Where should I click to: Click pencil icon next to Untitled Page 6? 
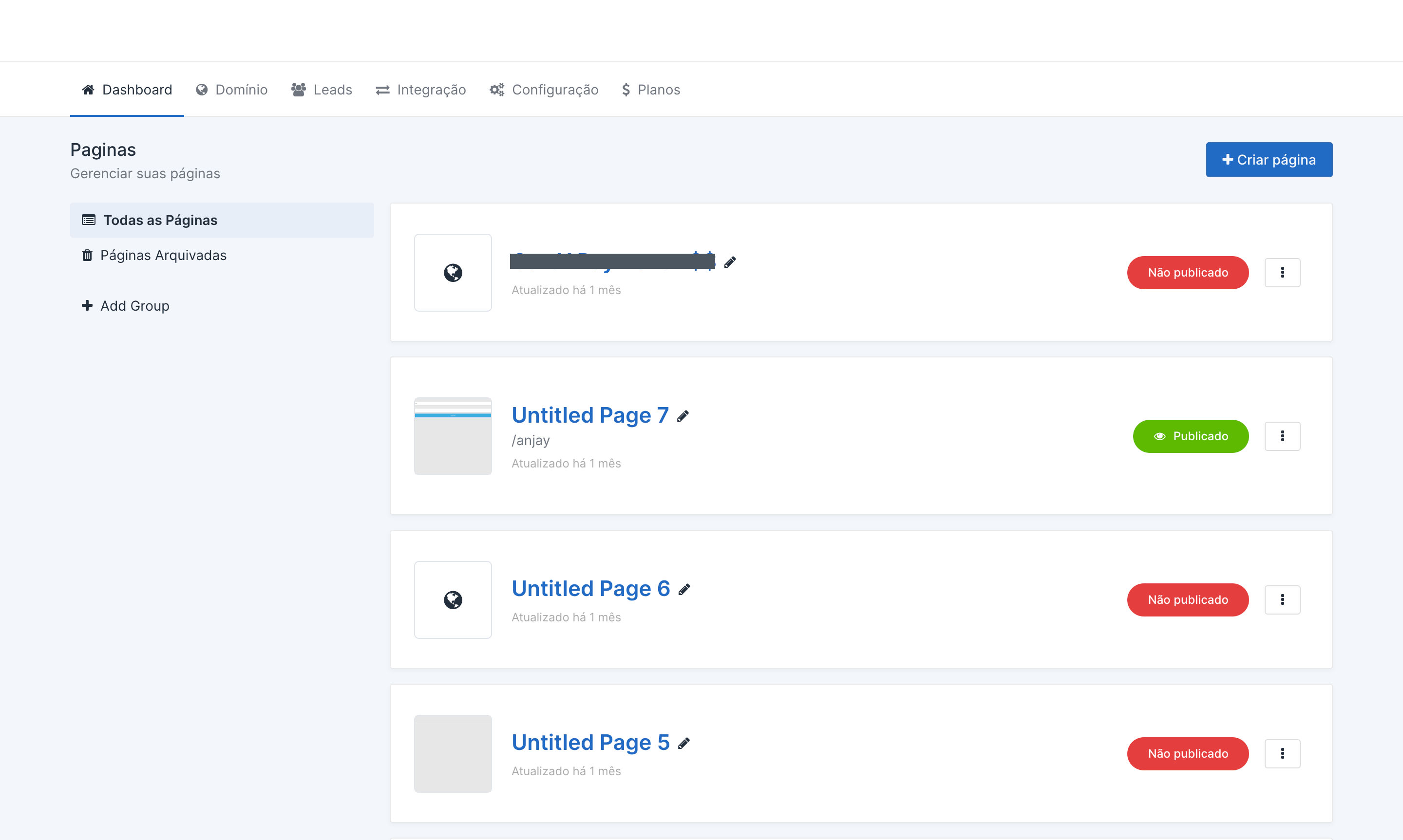[684, 589]
